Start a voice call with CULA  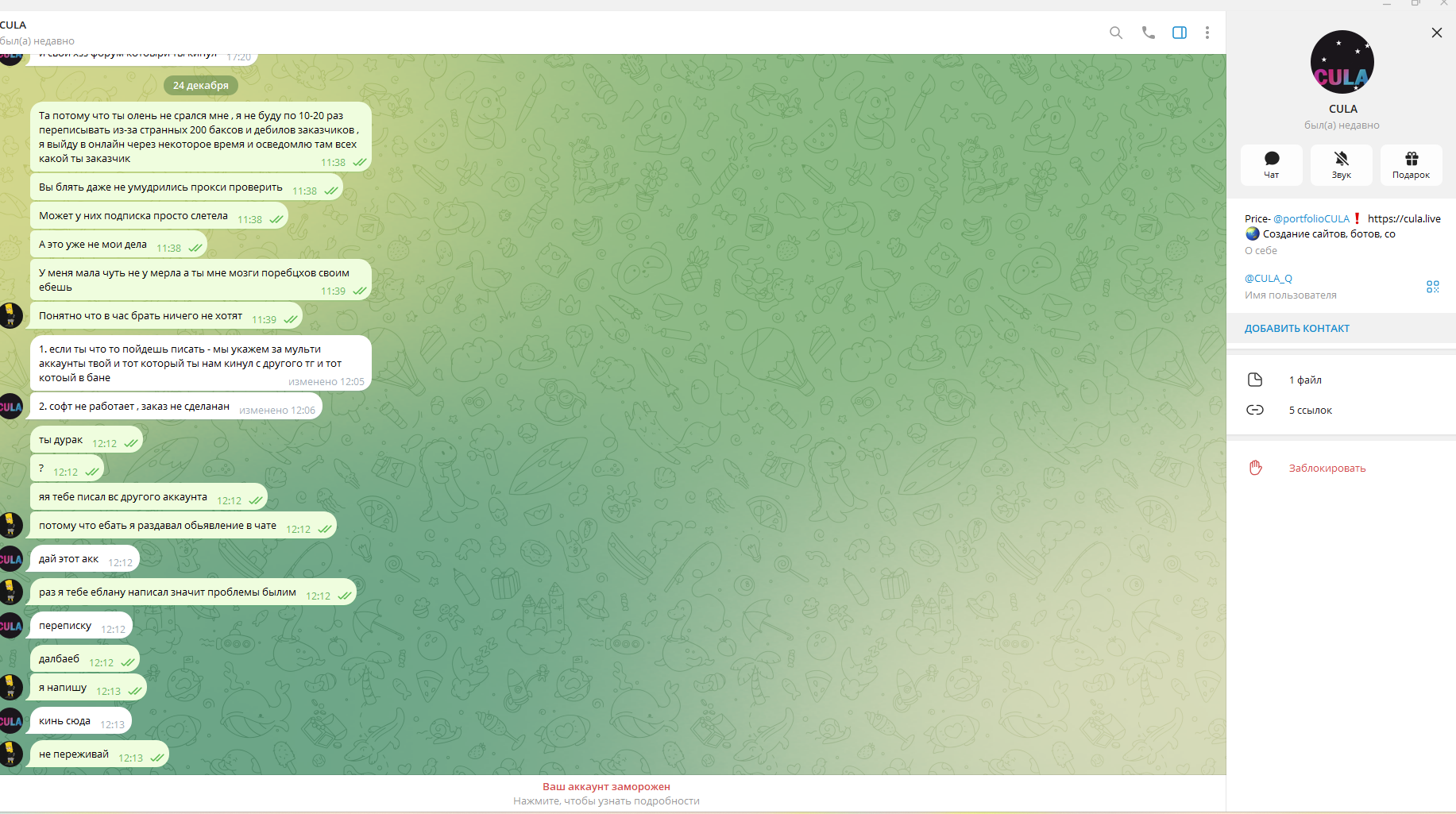pos(1148,33)
